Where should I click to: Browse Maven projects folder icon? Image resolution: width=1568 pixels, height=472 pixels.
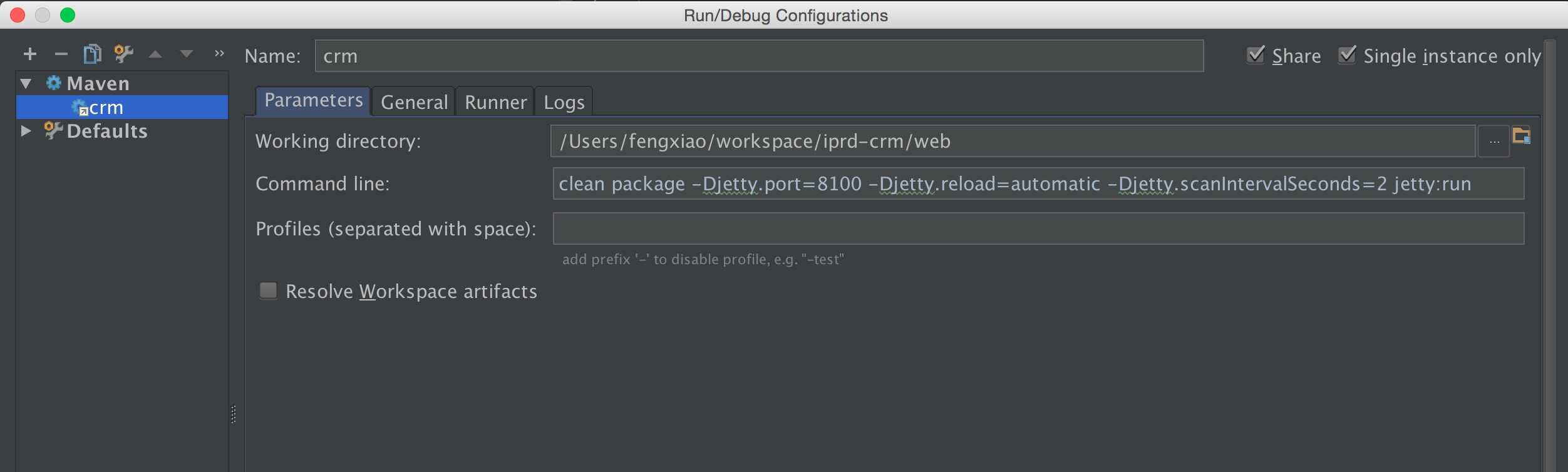(1521, 135)
